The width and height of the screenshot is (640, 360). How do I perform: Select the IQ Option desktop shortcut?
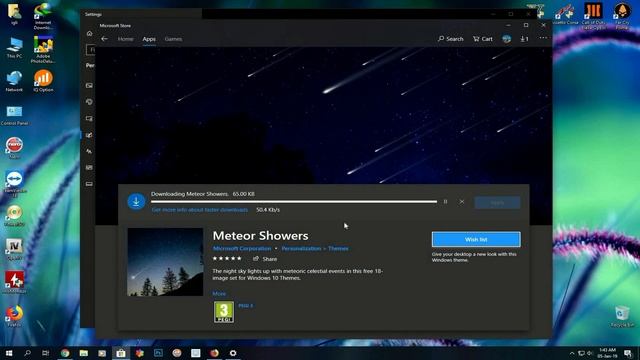tap(43, 81)
